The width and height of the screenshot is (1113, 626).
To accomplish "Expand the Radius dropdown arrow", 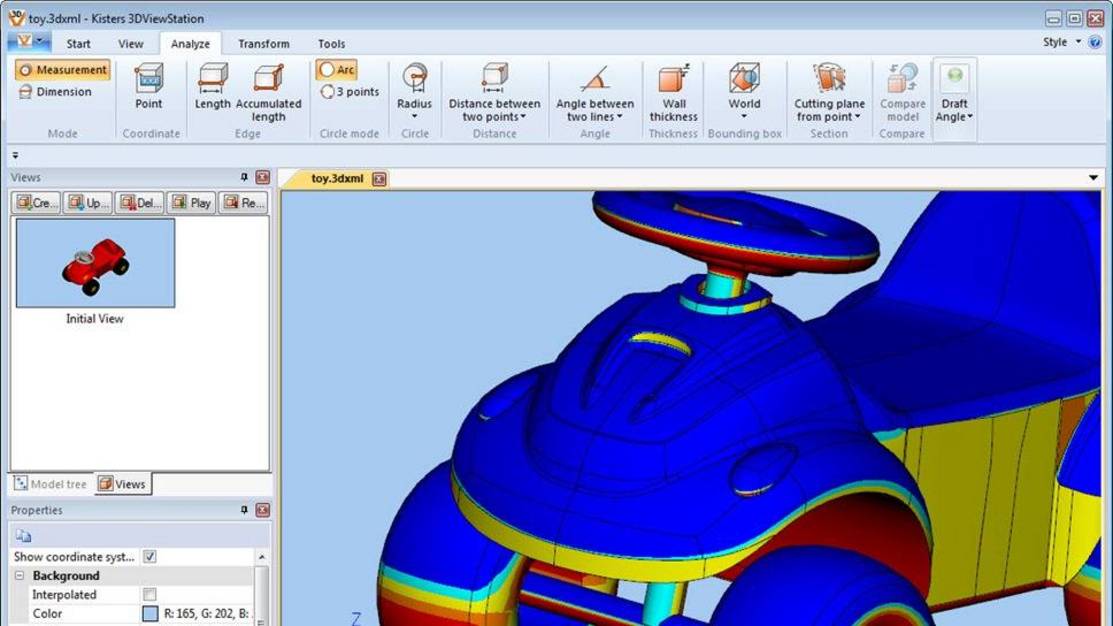I will click(415, 116).
